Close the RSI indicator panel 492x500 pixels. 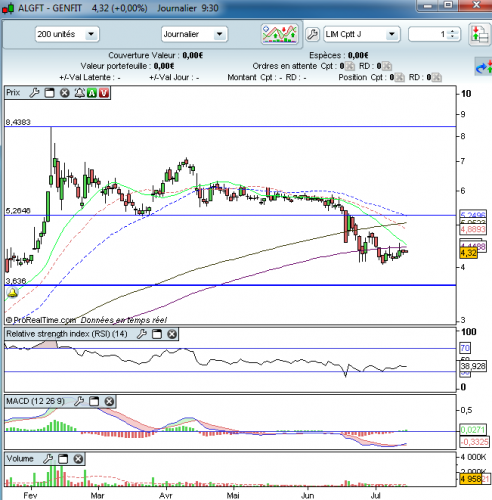(x=172, y=334)
